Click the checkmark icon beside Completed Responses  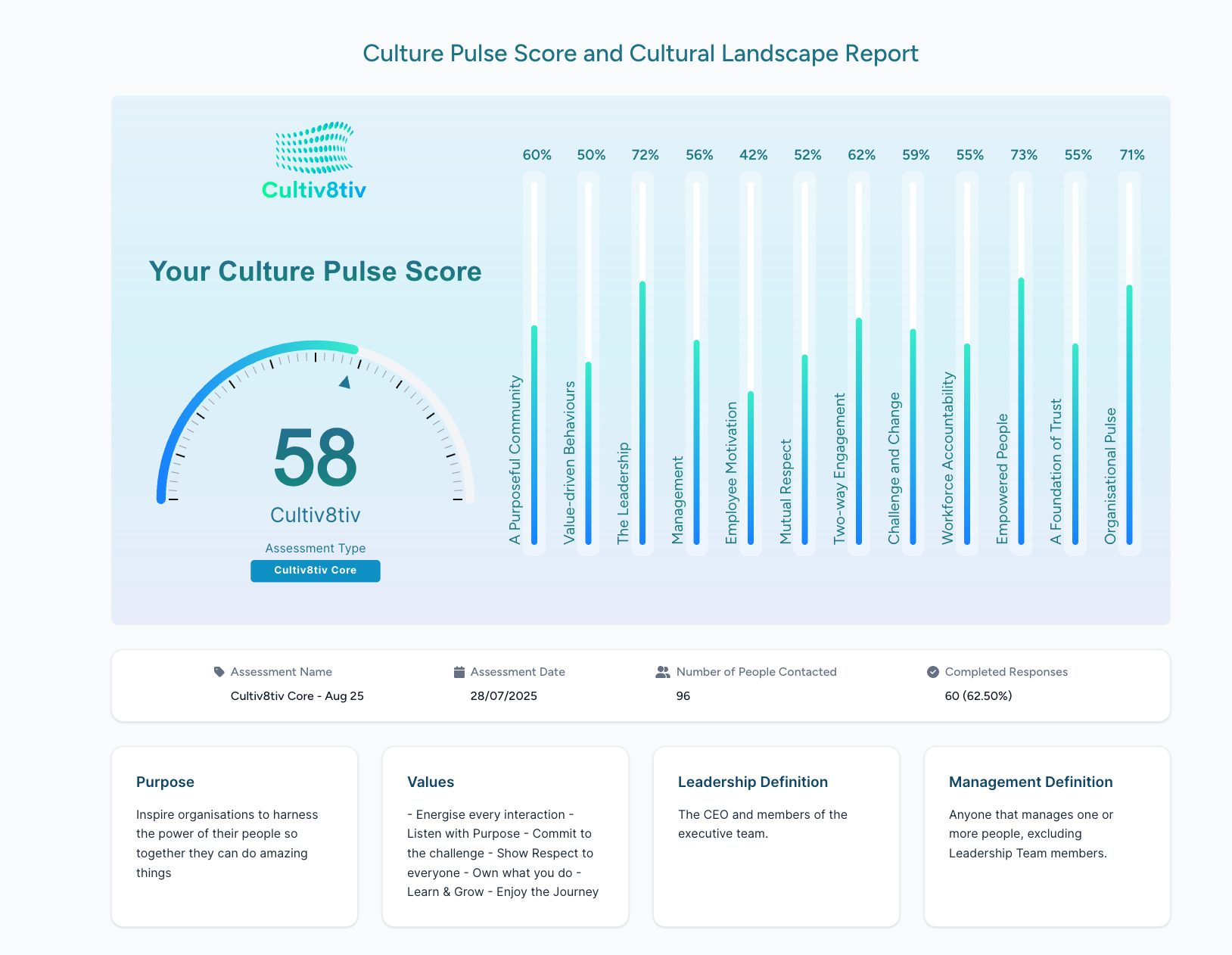(x=933, y=672)
